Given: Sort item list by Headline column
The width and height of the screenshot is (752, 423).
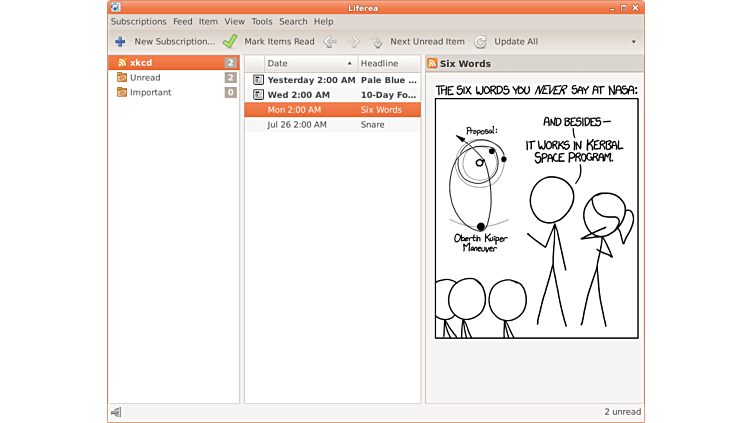Looking at the screenshot, I should [388, 63].
